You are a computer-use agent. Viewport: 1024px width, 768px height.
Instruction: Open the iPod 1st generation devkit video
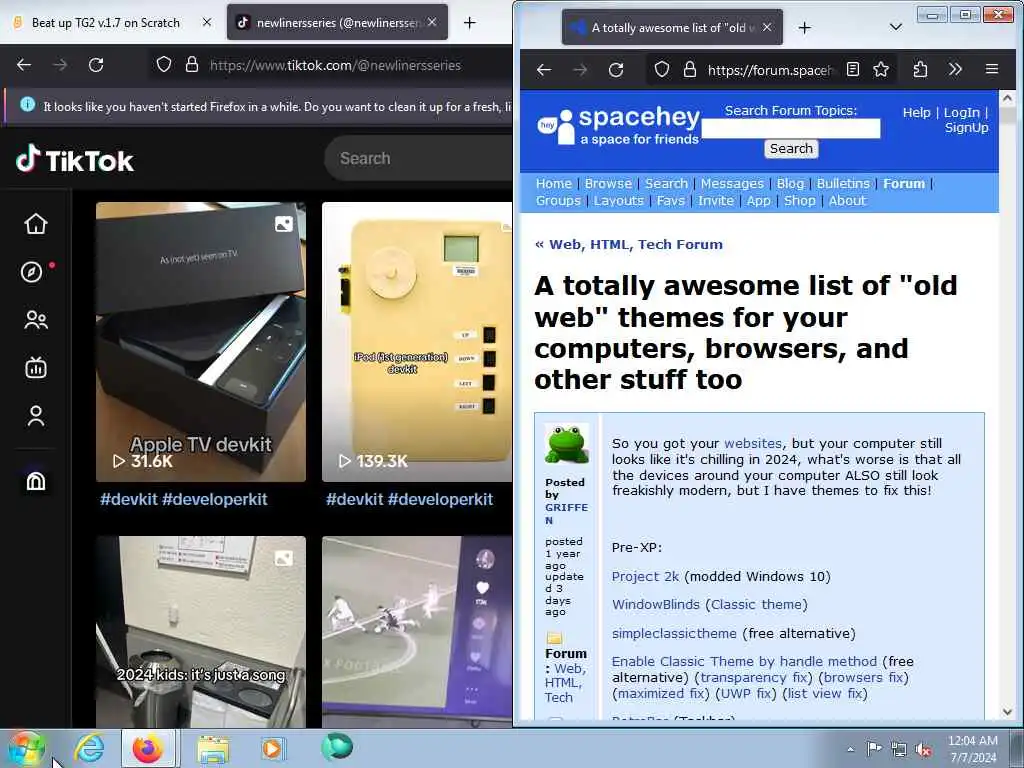coord(417,342)
